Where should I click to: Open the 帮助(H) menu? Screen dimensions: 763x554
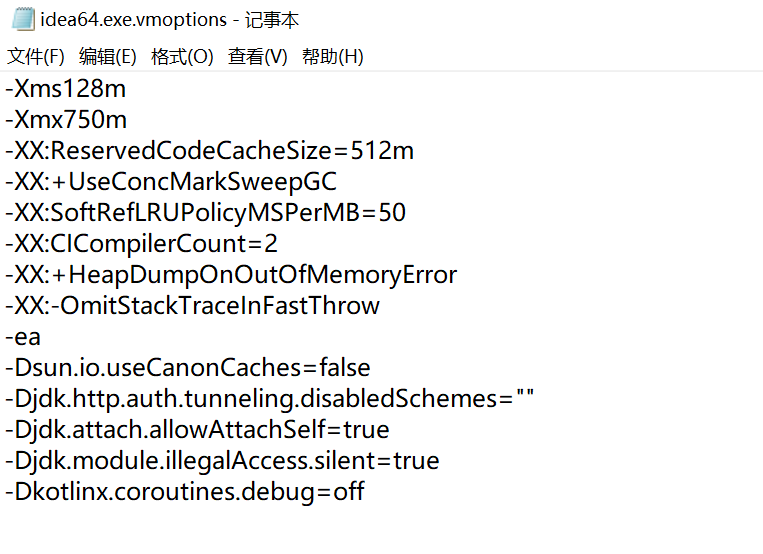(x=333, y=57)
